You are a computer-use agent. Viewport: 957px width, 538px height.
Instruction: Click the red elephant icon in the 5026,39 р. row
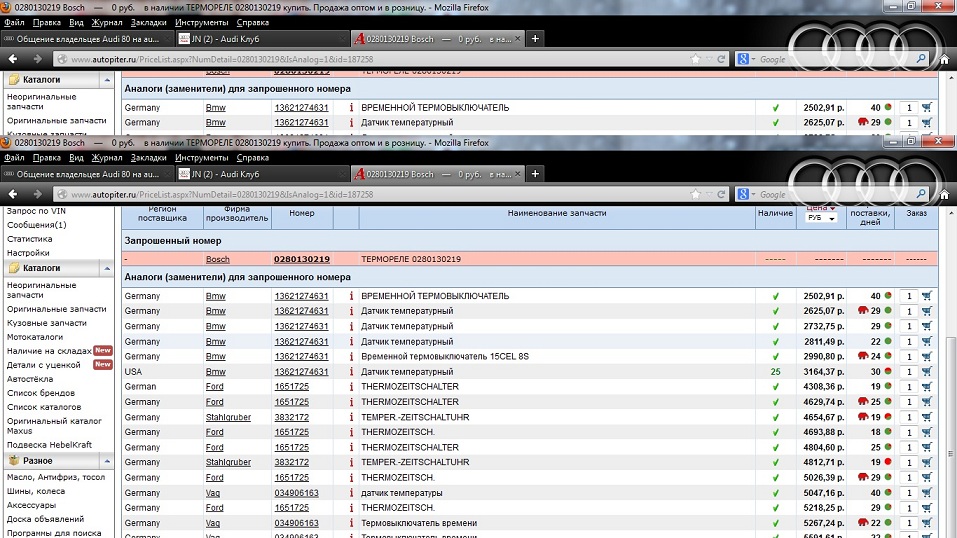click(862, 478)
